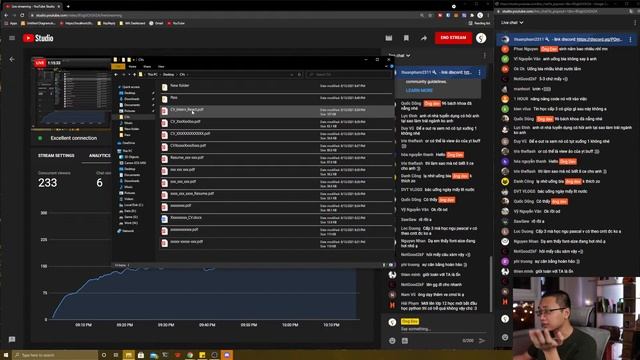Send the chat message with the arrow icon
Screen dimensions: 640x360
pos(482,340)
